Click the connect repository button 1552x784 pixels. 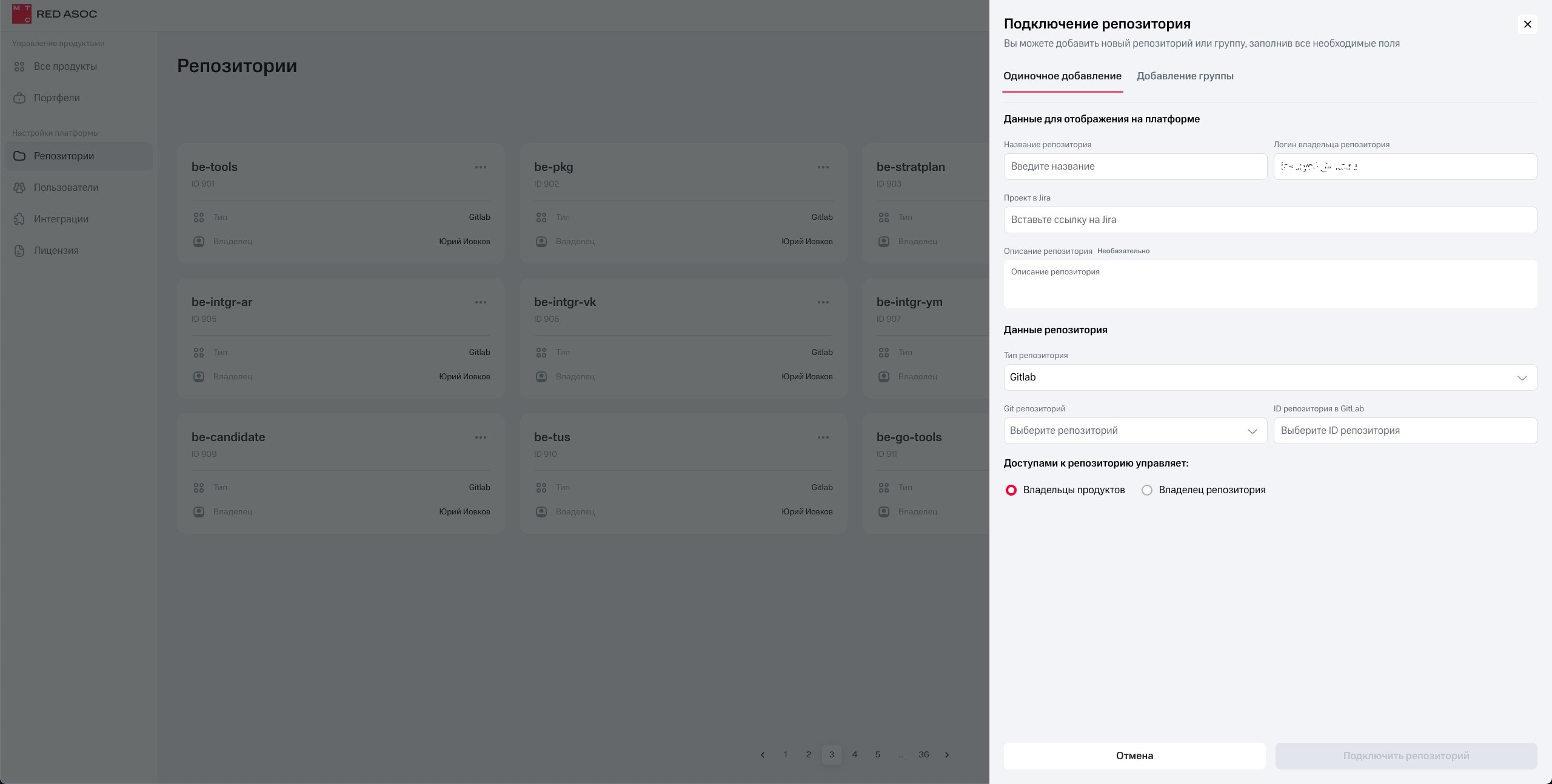pos(1406,756)
